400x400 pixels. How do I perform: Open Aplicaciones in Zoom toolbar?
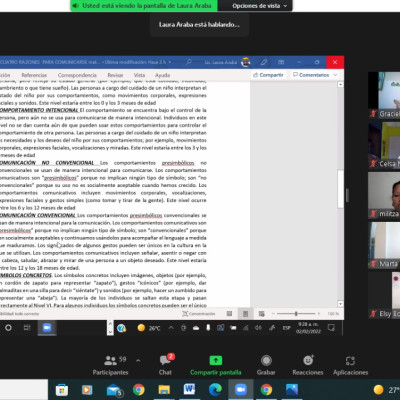click(350, 365)
